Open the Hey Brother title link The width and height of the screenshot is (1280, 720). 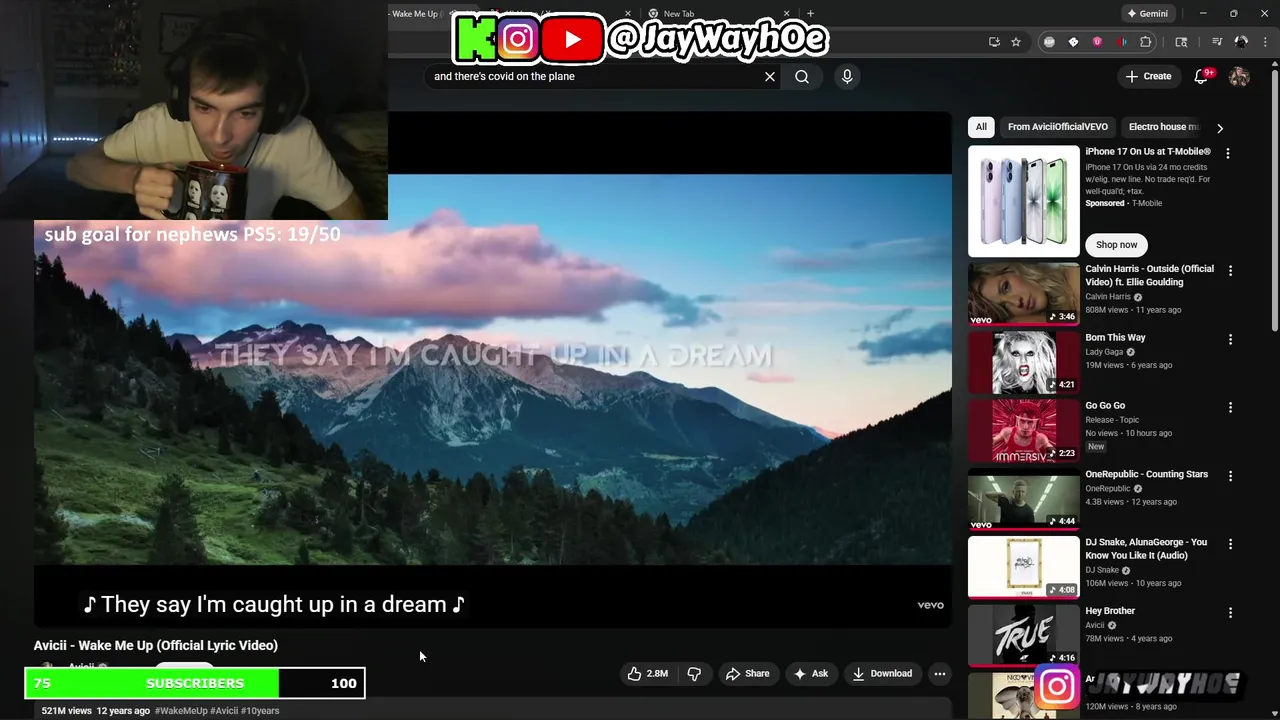(x=1110, y=611)
